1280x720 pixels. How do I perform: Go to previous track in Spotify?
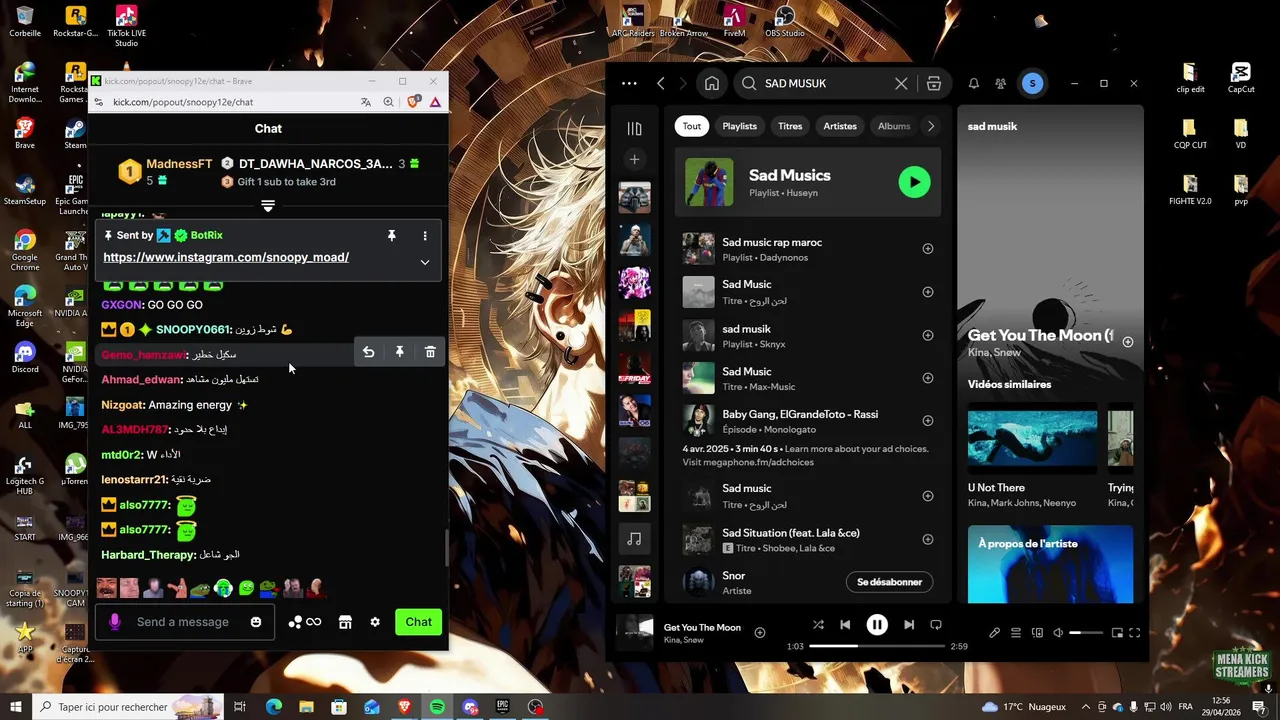845,625
